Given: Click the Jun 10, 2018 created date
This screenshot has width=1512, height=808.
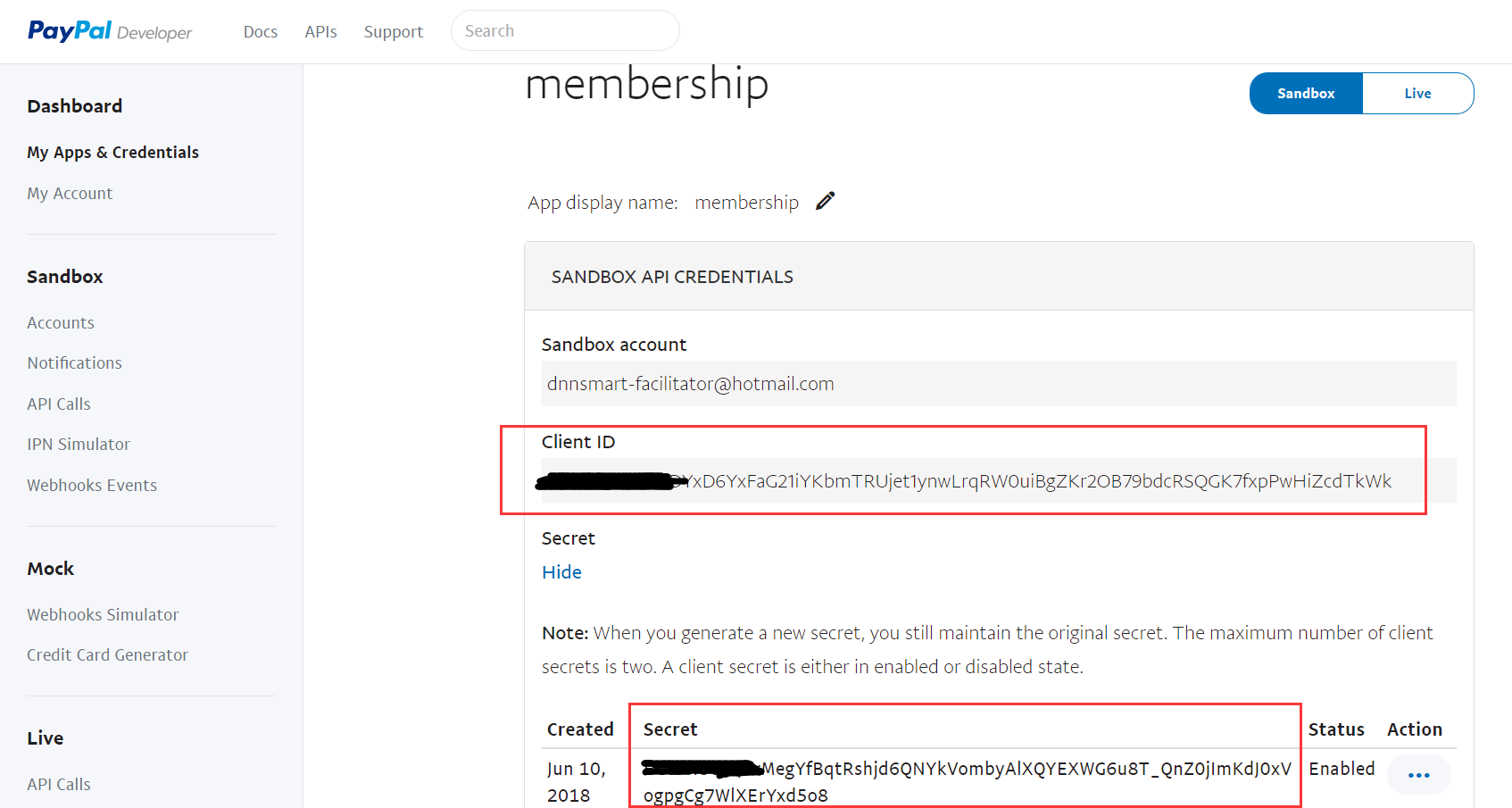Looking at the screenshot, I should [577, 781].
